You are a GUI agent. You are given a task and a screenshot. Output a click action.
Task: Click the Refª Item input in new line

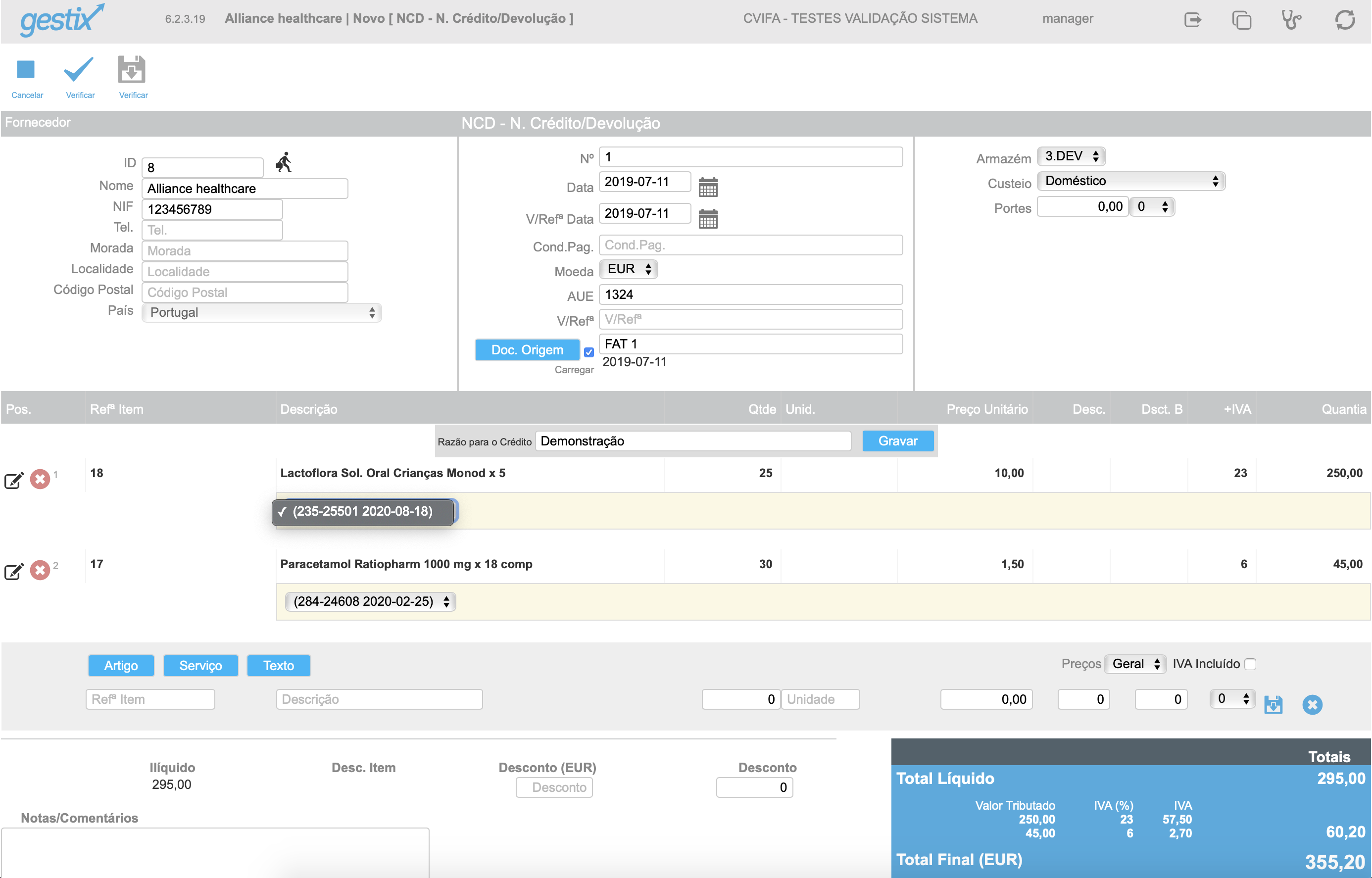[x=150, y=699]
